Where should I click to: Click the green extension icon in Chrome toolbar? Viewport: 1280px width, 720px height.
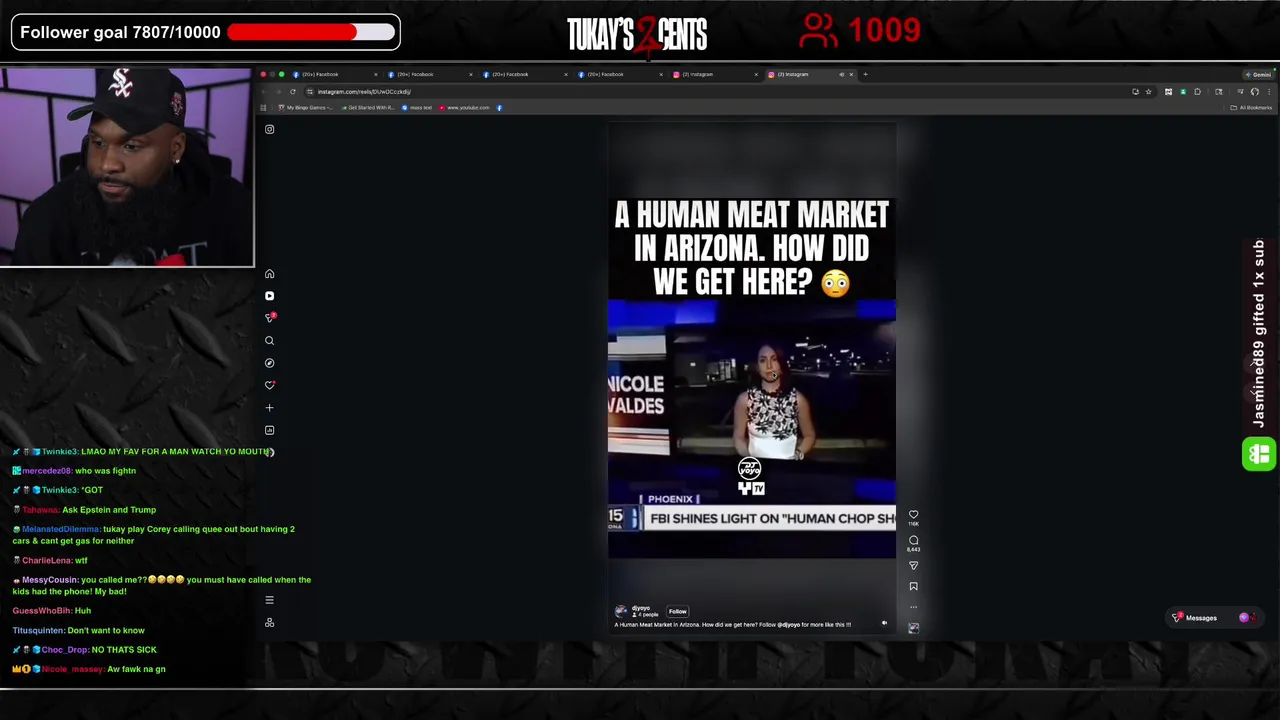(x=1183, y=92)
